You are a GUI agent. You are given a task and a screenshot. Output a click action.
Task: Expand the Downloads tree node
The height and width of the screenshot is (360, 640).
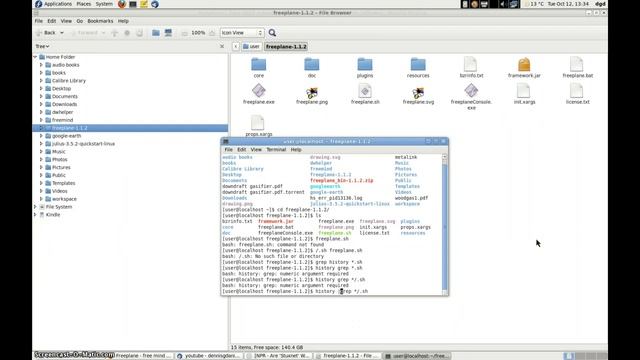41,104
